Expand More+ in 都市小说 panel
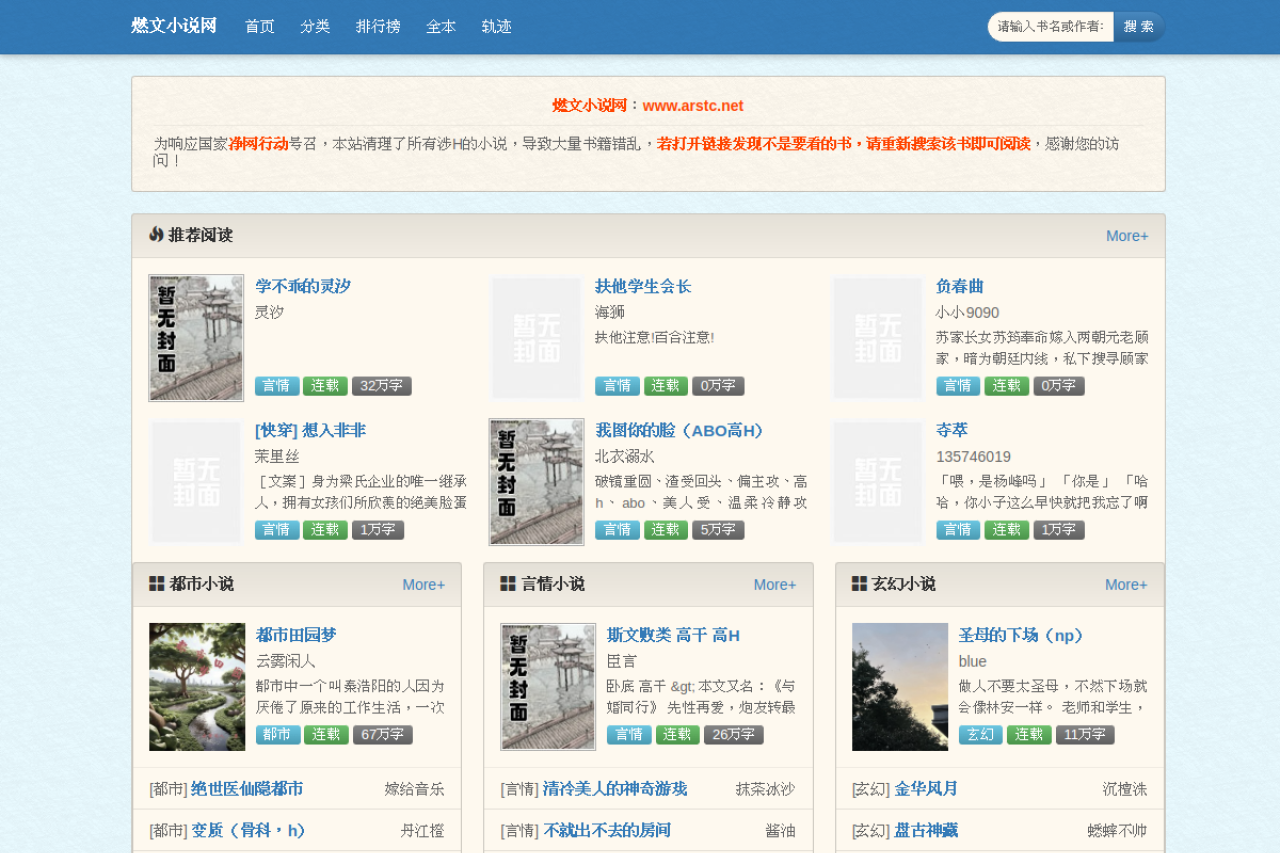Viewport: 1280px width, 853px height. [424, 585]
